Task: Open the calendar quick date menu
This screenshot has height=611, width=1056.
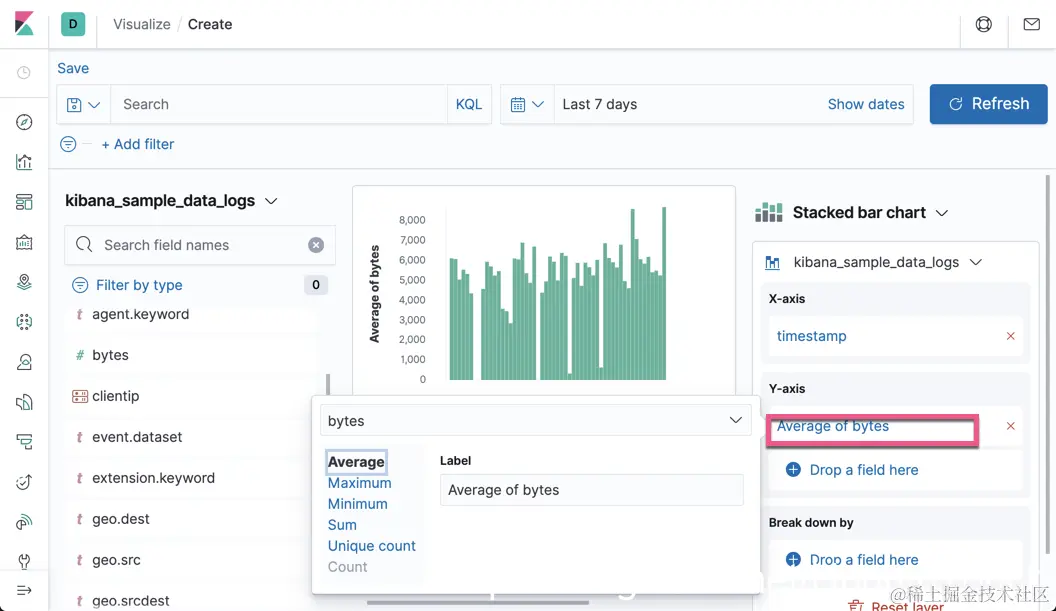Action: pyautogui.click(x=527, y=104)
